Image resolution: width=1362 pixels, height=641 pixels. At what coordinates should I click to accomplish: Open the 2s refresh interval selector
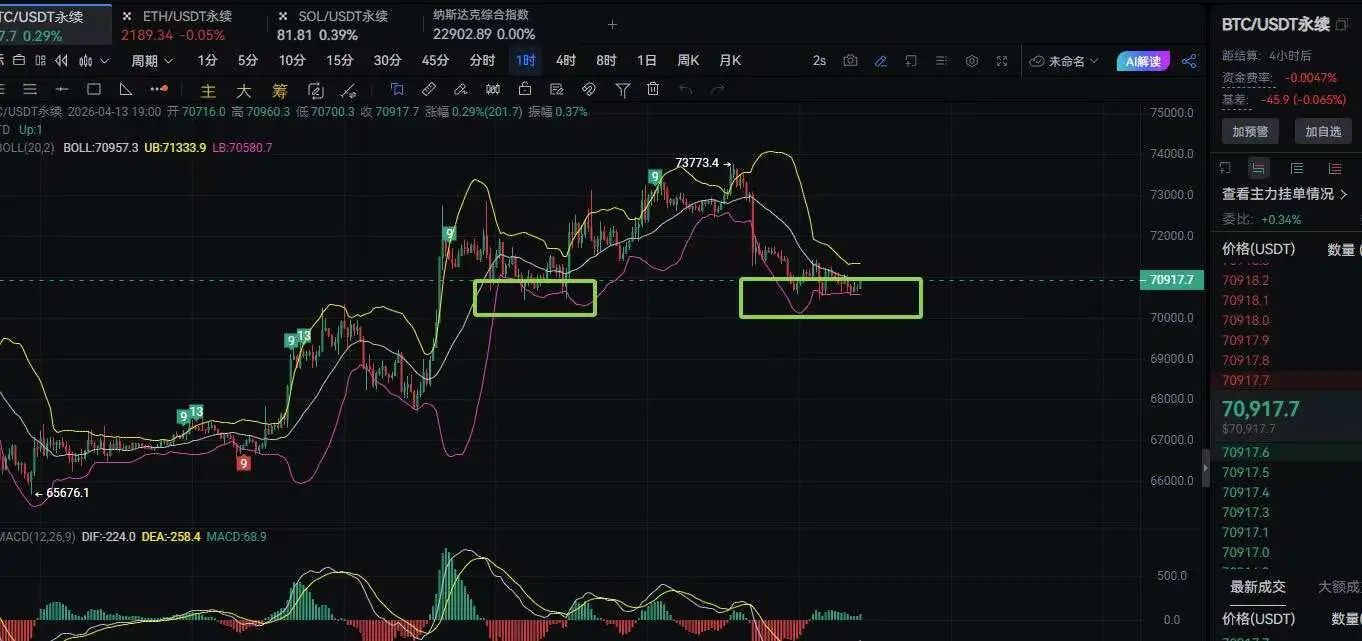pyautogui.click(x=819, y=61)
